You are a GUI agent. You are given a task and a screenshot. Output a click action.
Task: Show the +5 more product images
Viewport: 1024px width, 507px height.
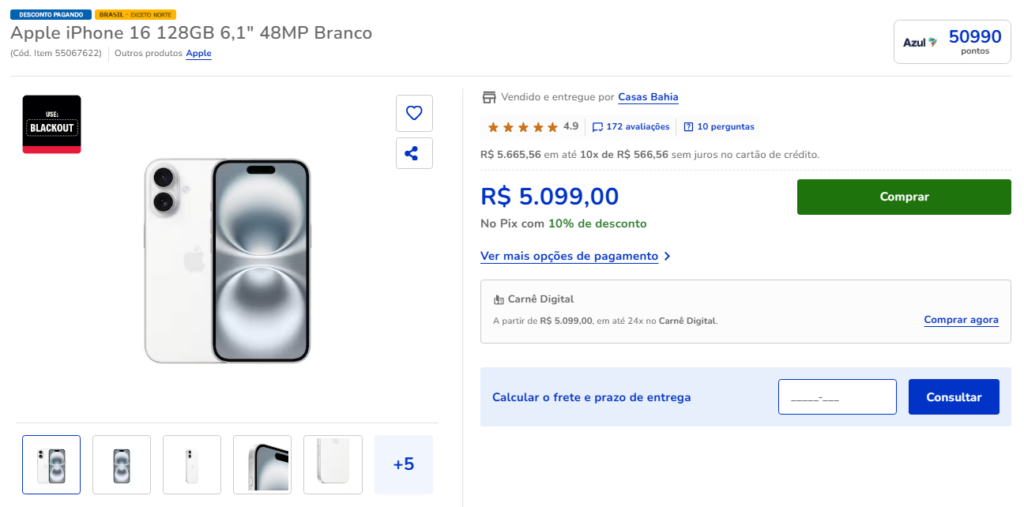point(404,464)
